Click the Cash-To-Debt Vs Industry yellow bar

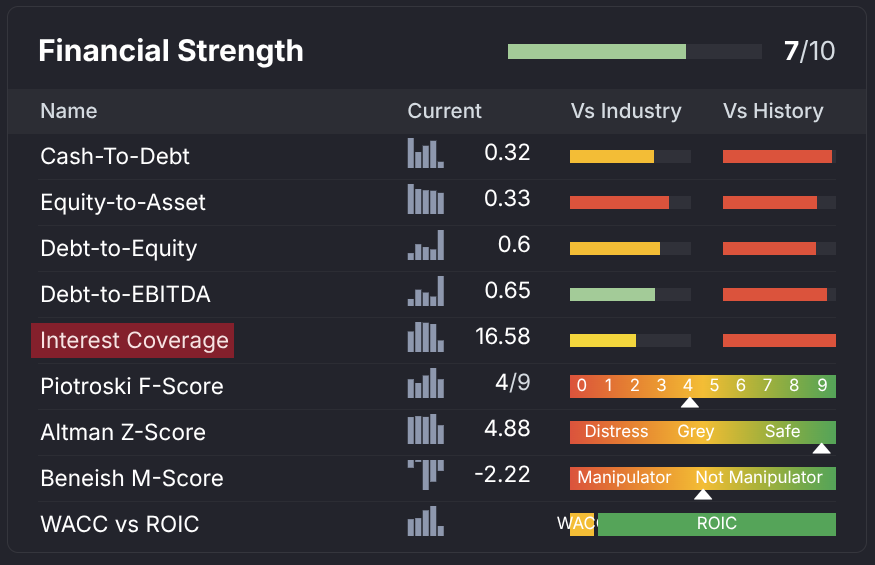point(611,157)
